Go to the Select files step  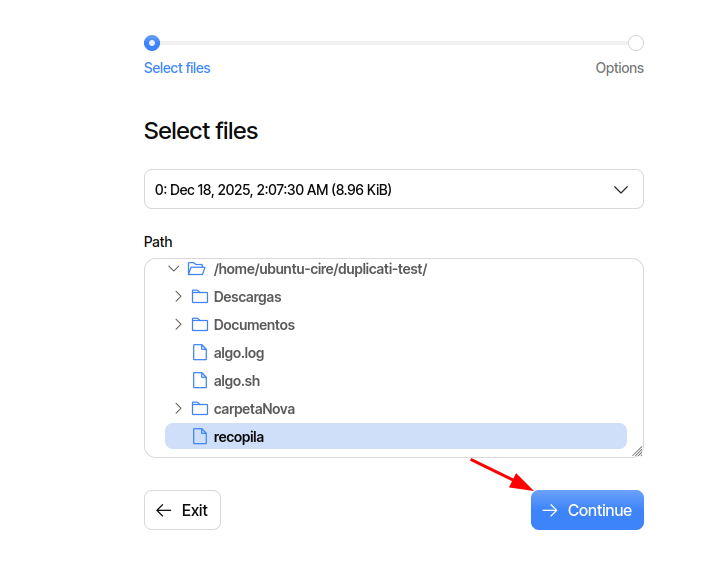pyautogui.click(x=177, y=68)
